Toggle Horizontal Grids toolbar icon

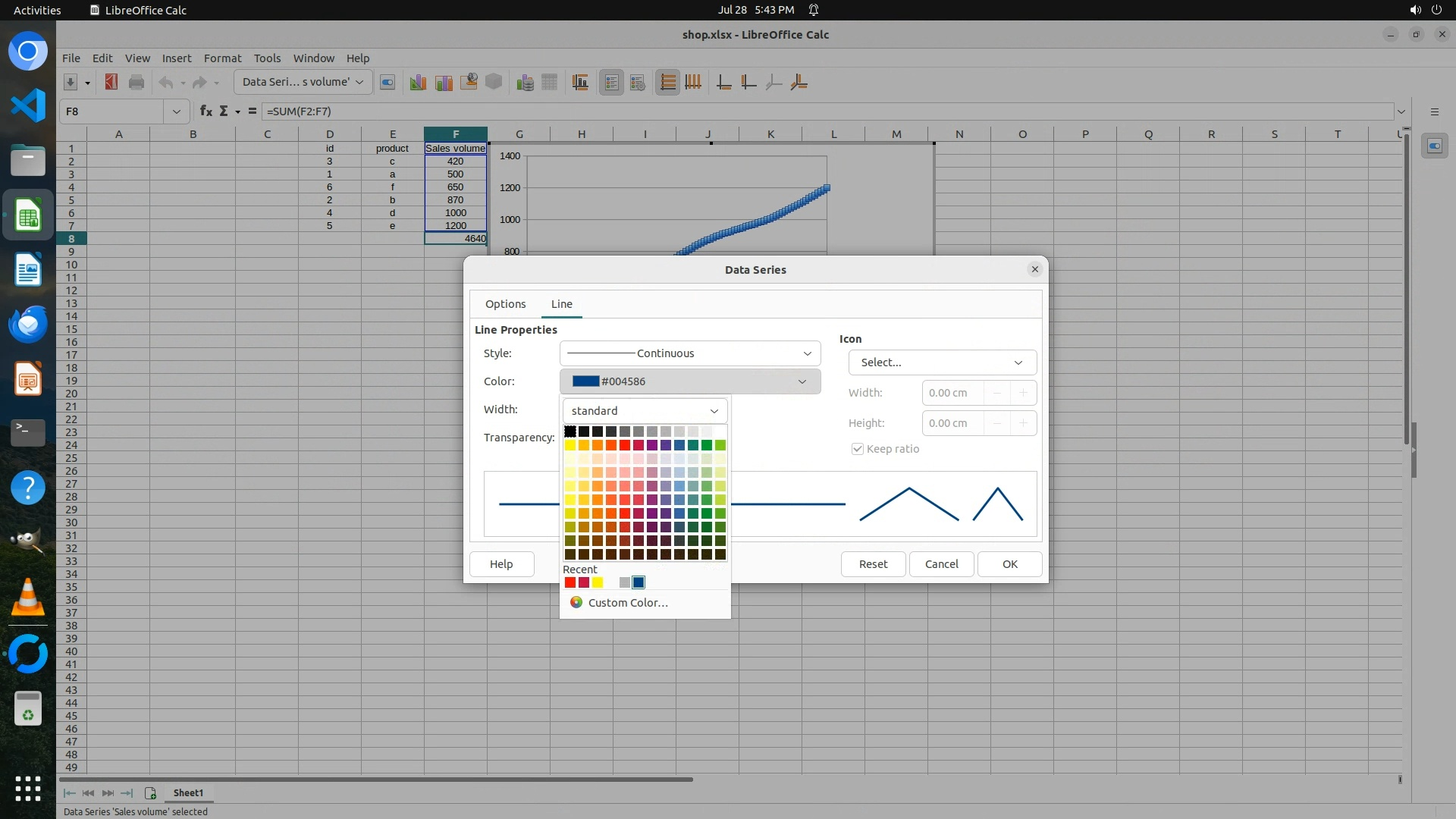(x=667, y=83)
